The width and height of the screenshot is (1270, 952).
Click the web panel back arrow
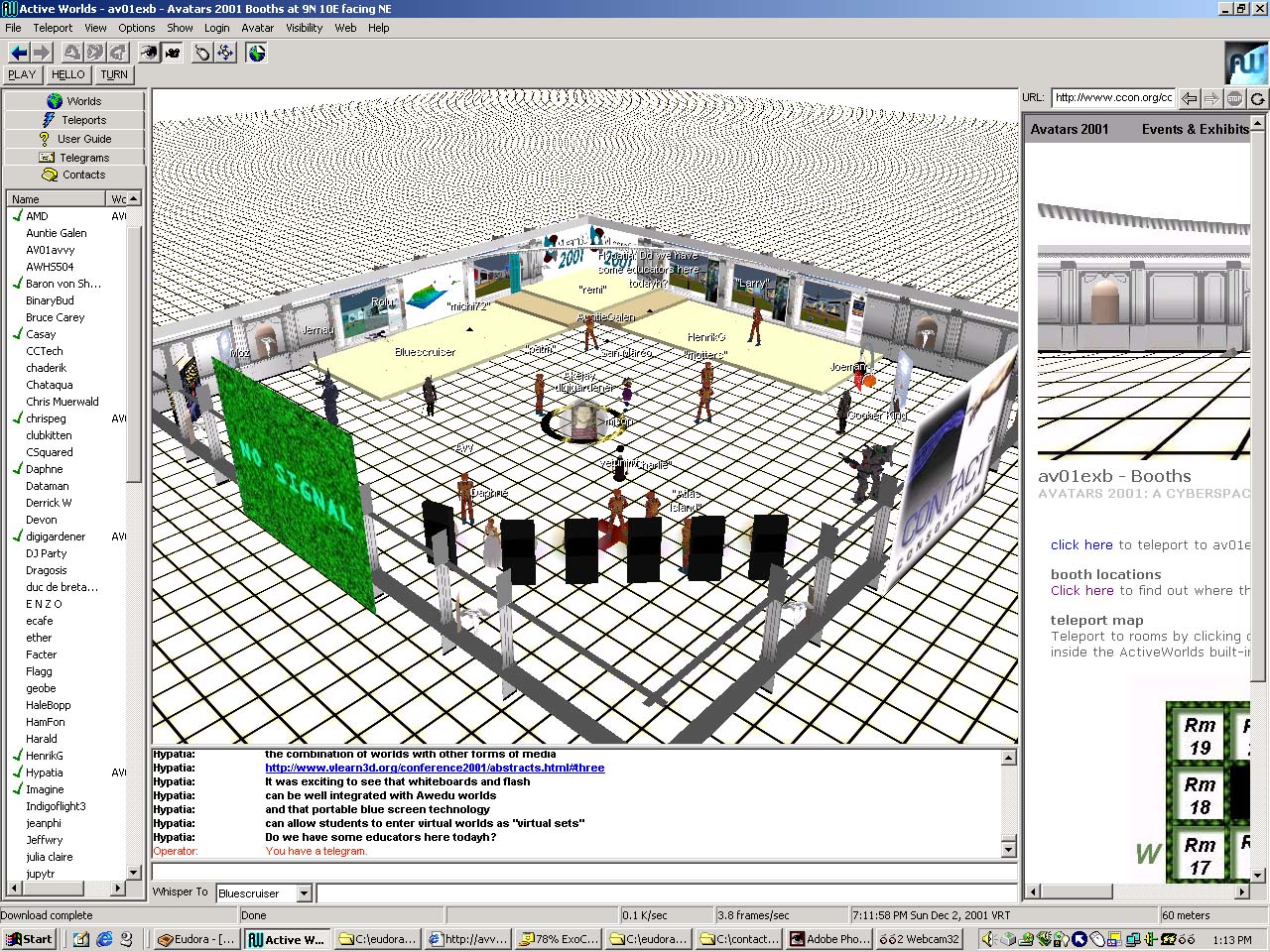[x=1189, y=98]
